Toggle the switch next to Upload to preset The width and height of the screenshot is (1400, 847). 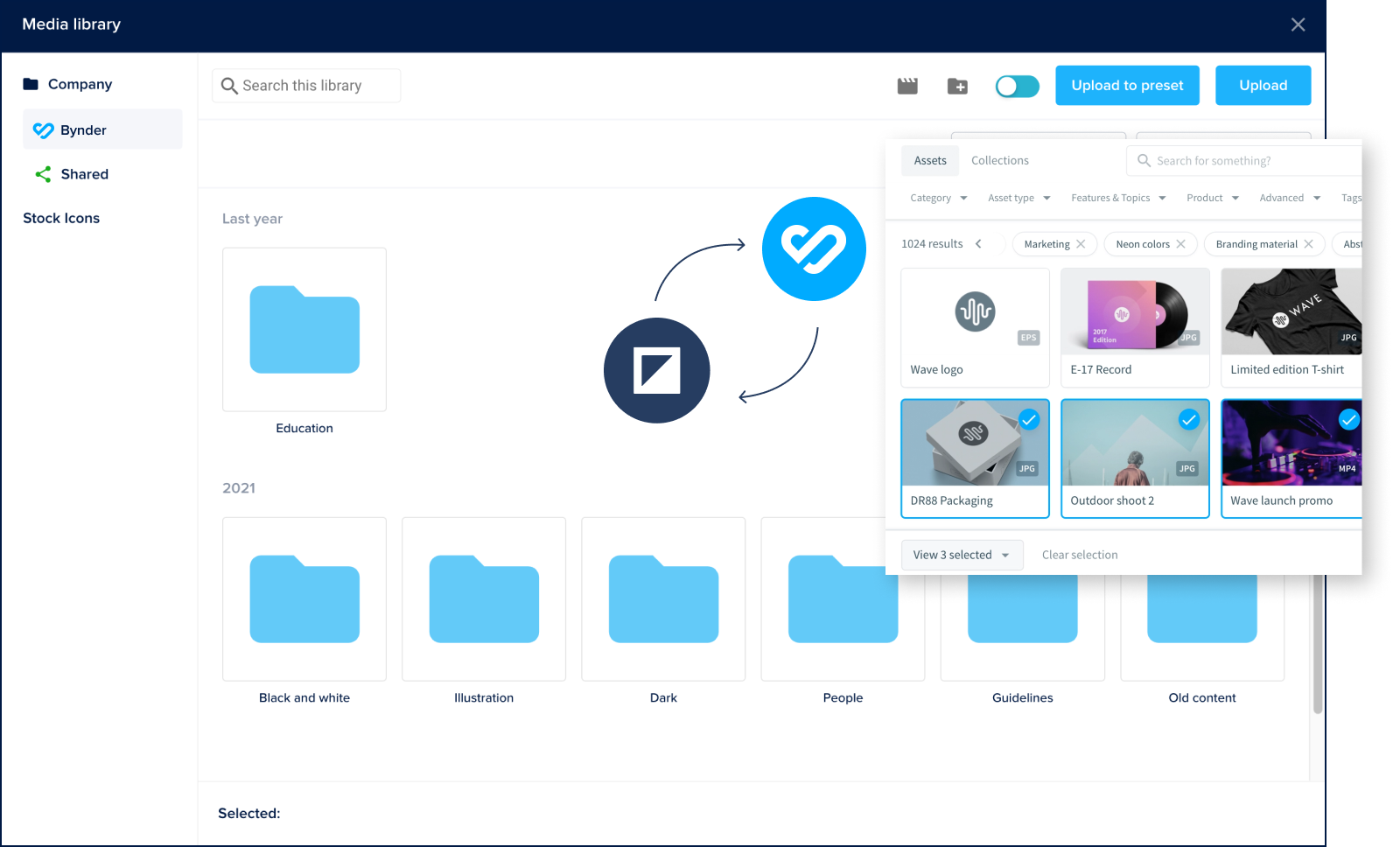[x=1017, y=86]
